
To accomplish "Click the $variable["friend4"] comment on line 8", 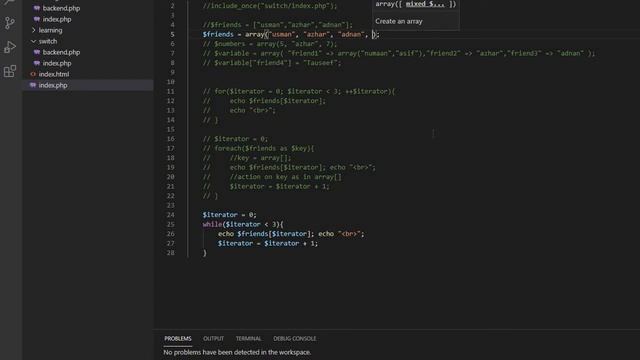I will click(x=272, y=63).
